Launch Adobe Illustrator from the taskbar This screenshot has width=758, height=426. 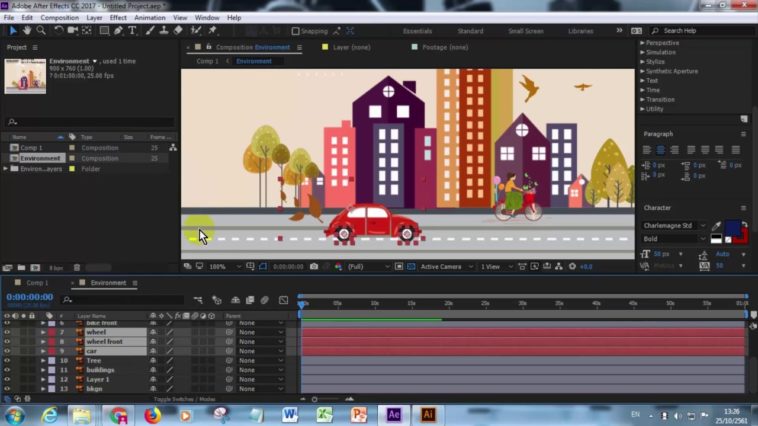(428, 414)
